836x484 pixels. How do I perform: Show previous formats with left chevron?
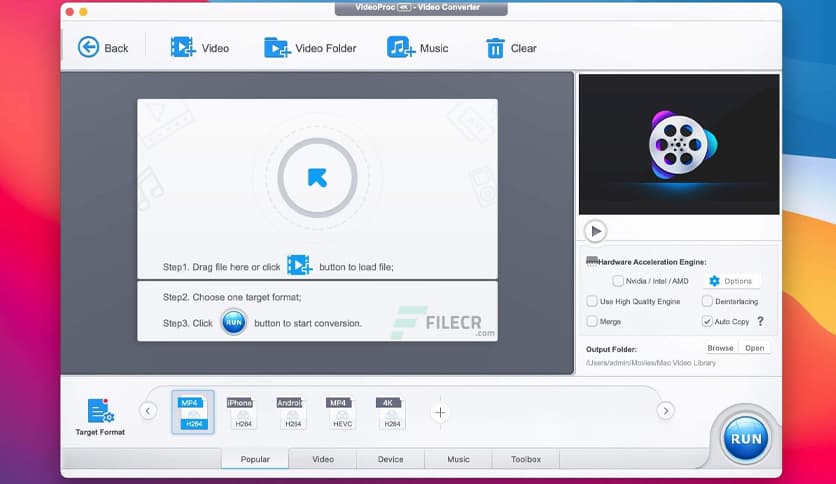pos(148,410)
